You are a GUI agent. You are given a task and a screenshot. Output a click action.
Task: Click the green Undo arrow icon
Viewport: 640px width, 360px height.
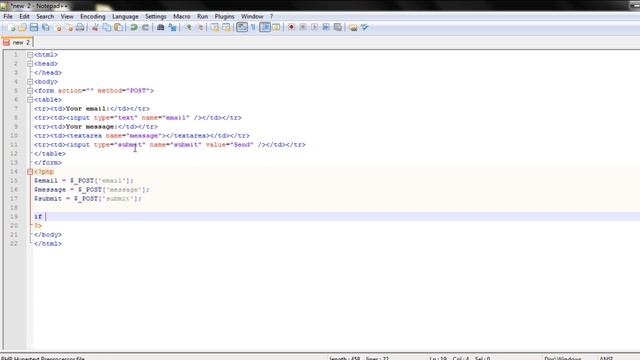click(133, 27)
